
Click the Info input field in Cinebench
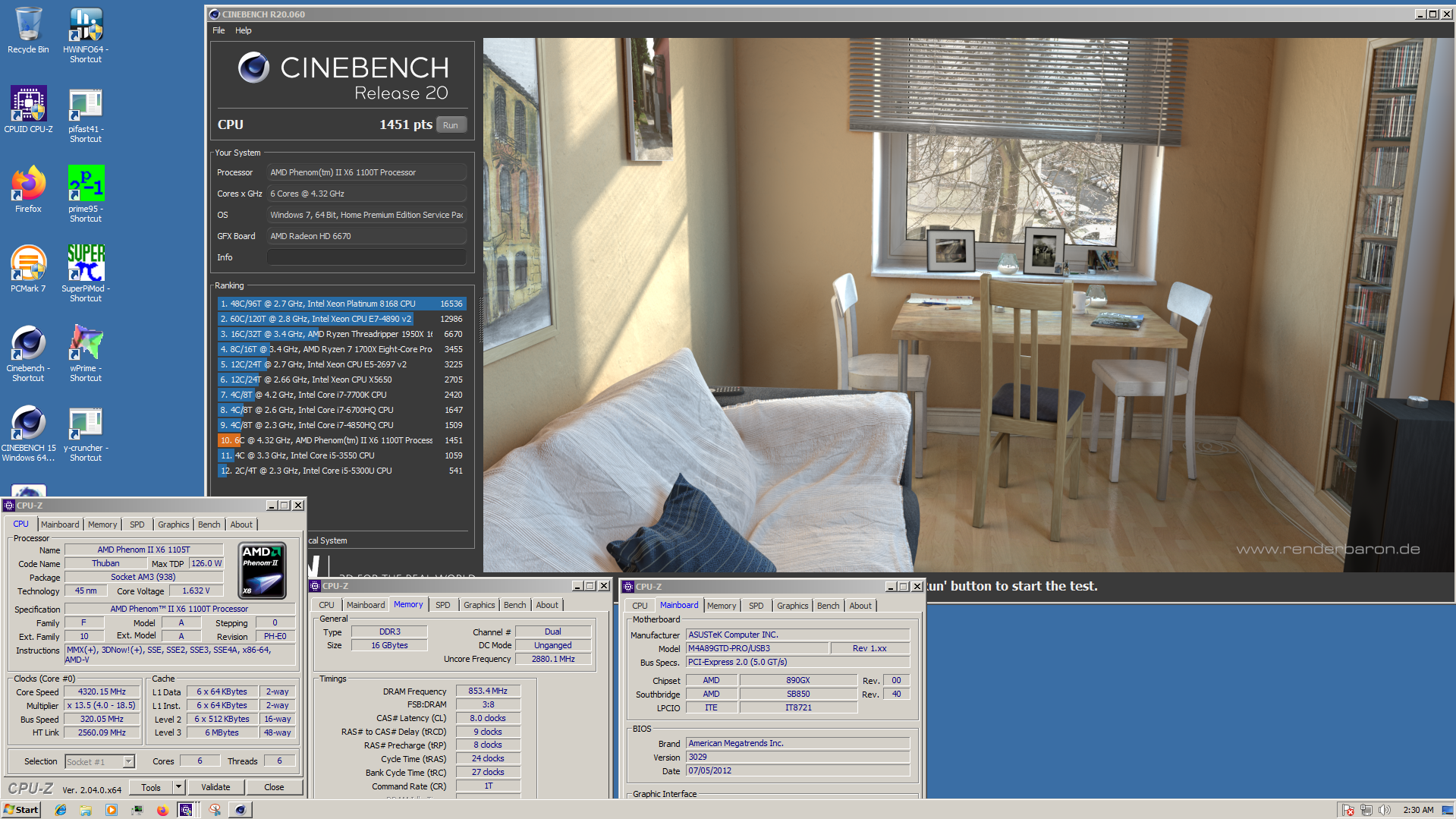coord(366,257)
